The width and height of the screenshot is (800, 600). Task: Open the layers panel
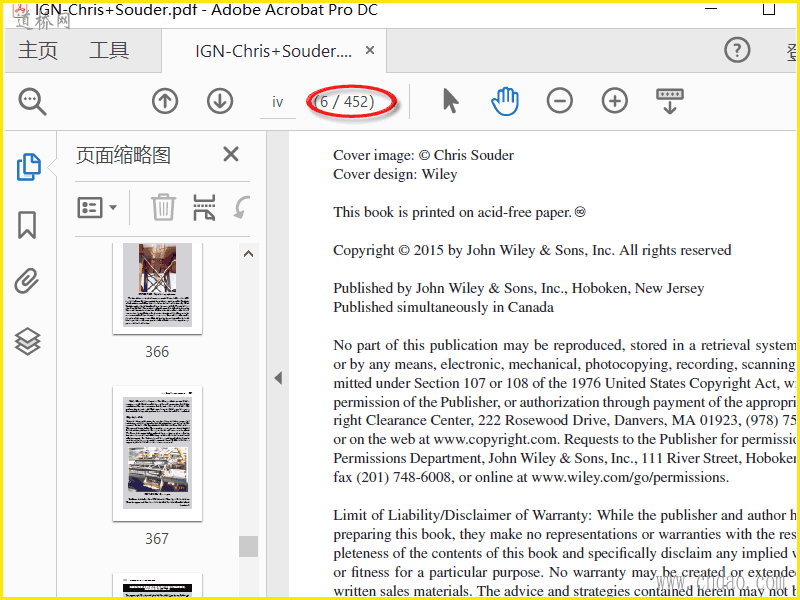27,341
